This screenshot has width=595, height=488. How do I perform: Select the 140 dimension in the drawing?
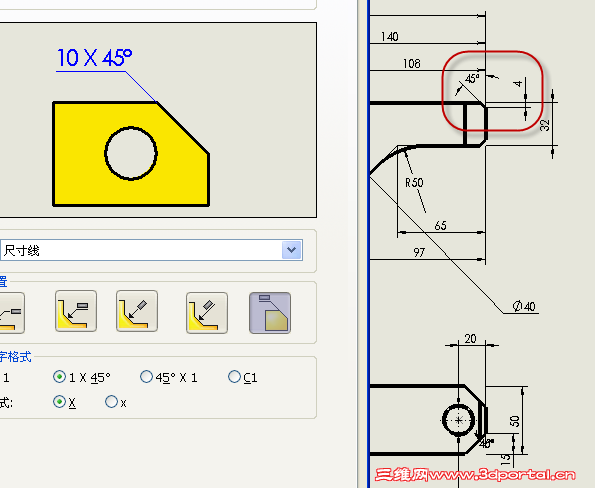390,37
